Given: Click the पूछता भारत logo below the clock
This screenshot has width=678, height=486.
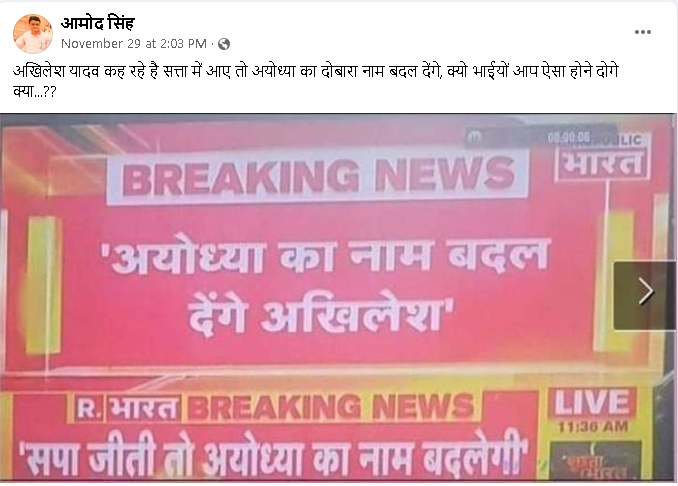Looking at the screenshot, I should coord(595,461).
